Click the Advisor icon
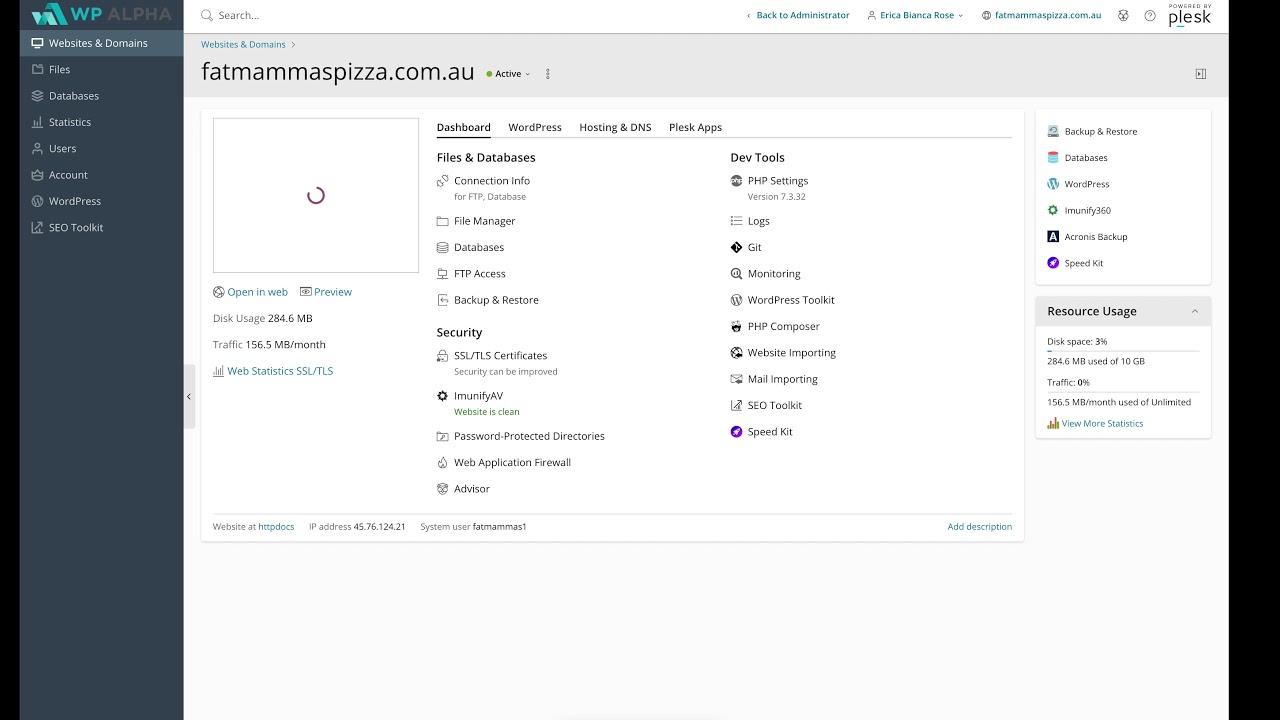Screen dimensions: 1280x720 coord(442,489)
